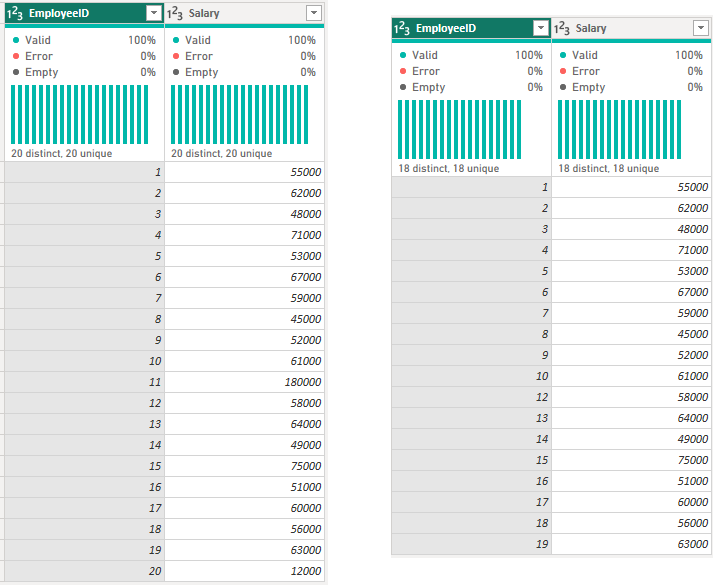This screenshot has width=714, height=585.
Task: Select salary 56000 in the left table
Action: click(x=244, y=529)
